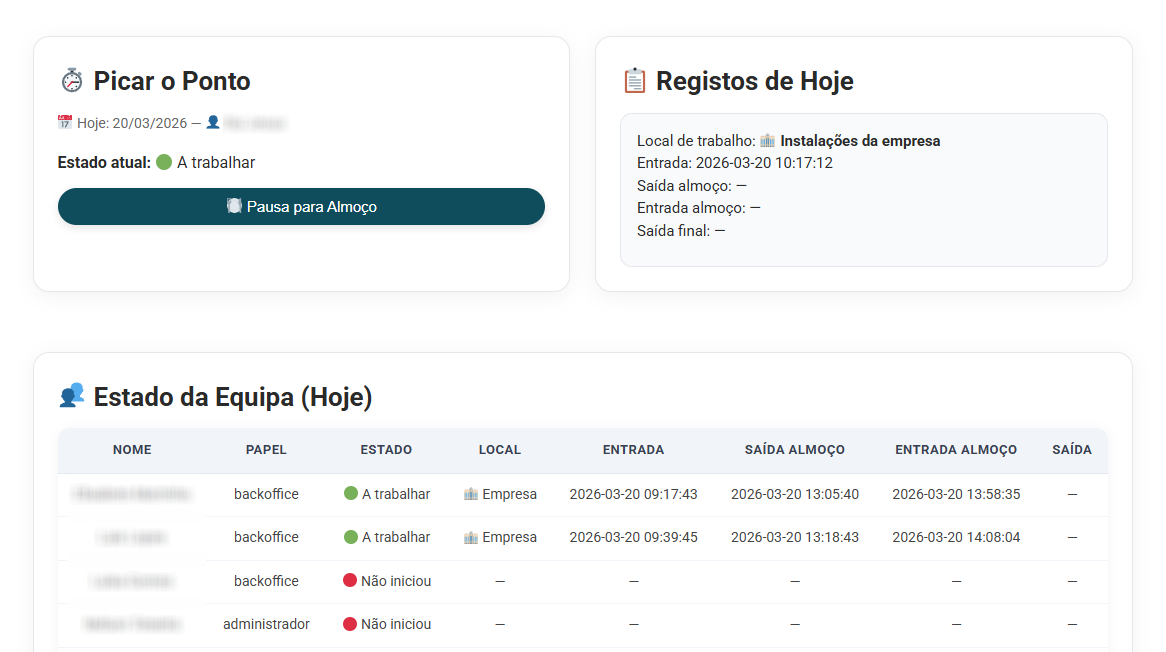Sort by the NOME column header
This screenshot has height=652, width=1166.
point(132,450)
